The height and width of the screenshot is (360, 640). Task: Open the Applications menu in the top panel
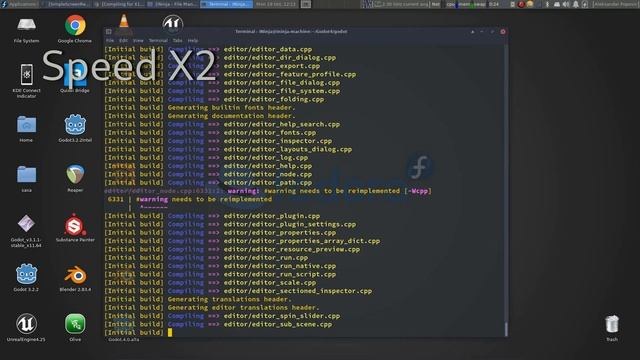20,4
